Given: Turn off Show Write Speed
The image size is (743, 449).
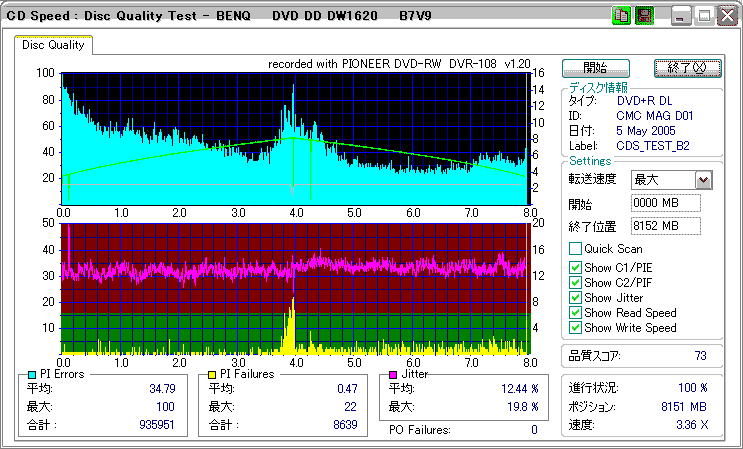Looking at the screenshot, I should [x=575, y=328].
